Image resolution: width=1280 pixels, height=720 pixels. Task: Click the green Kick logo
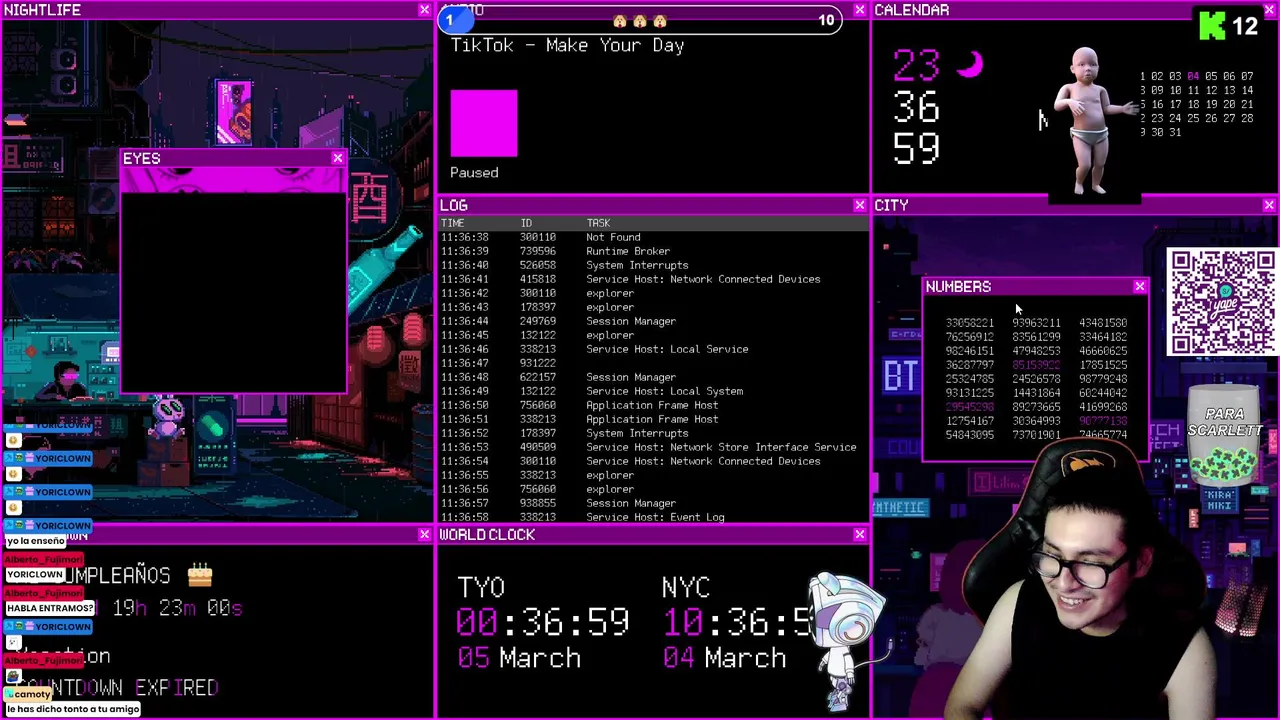click(1212, 25)
